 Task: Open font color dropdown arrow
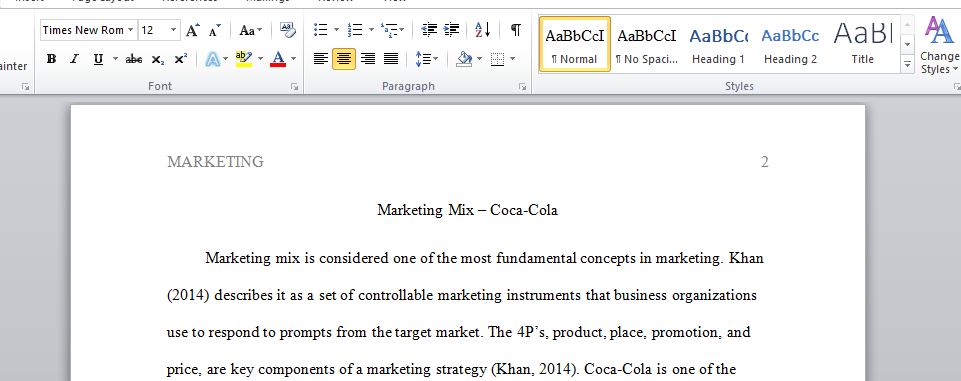coord(294,59)
